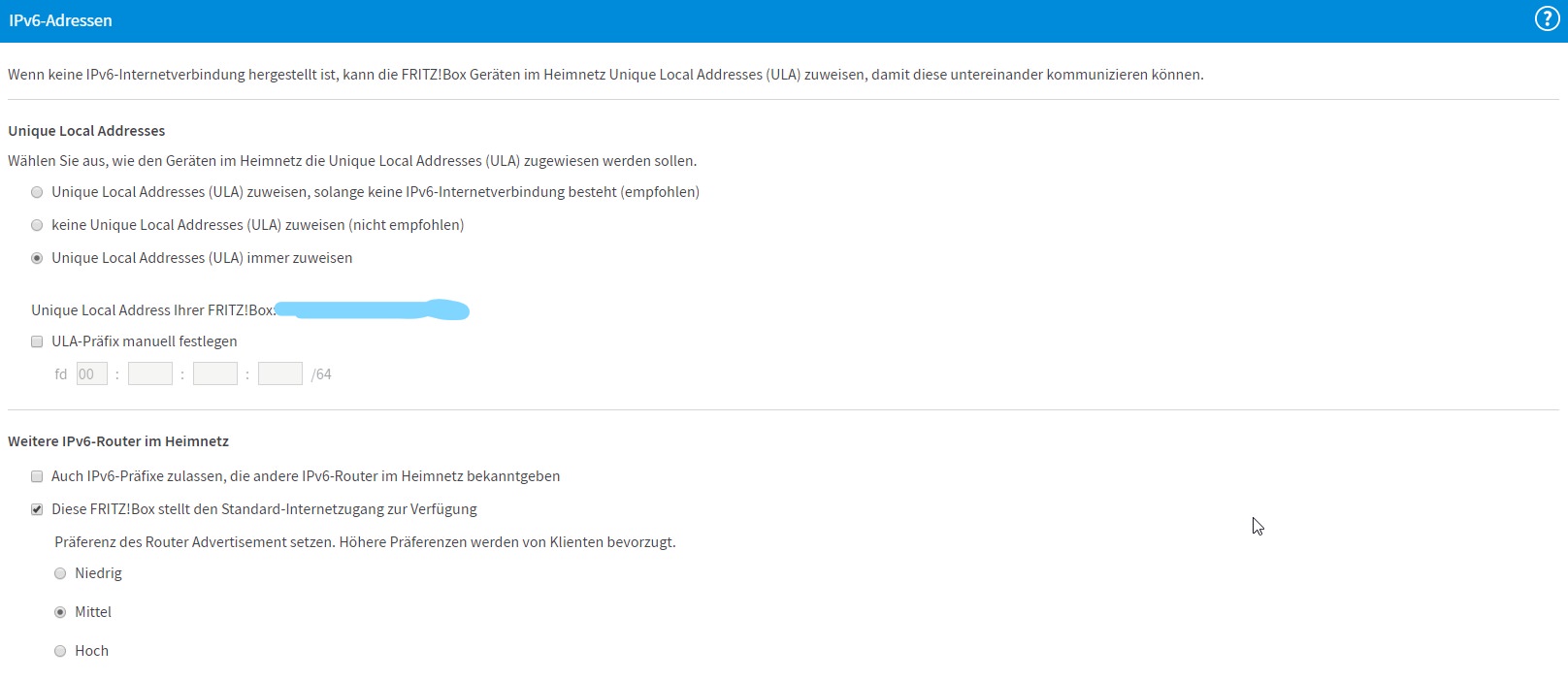Screen dimensions: 1568x681
Task: Click the IPv6-Adressen header title
Action: click(x=60, y=20)
